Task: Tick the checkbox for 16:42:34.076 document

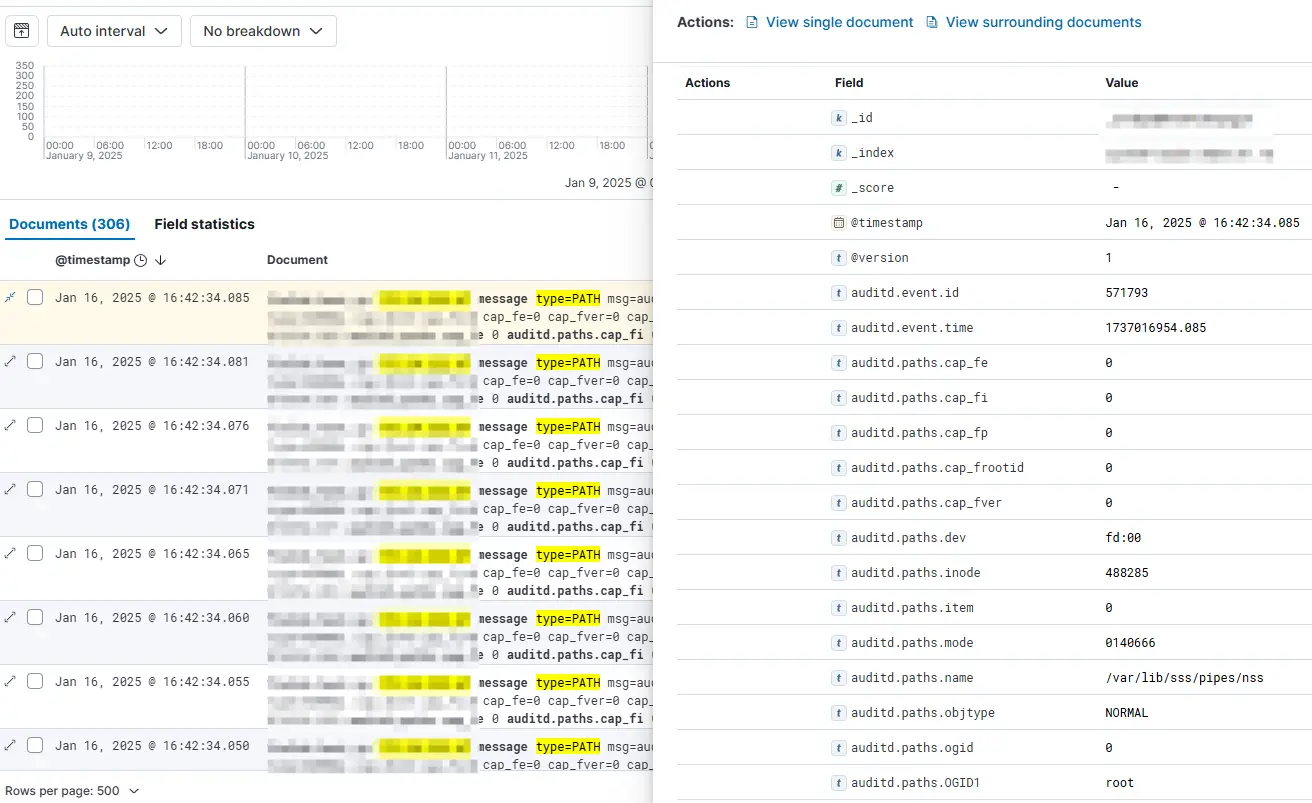Action: 35,425
